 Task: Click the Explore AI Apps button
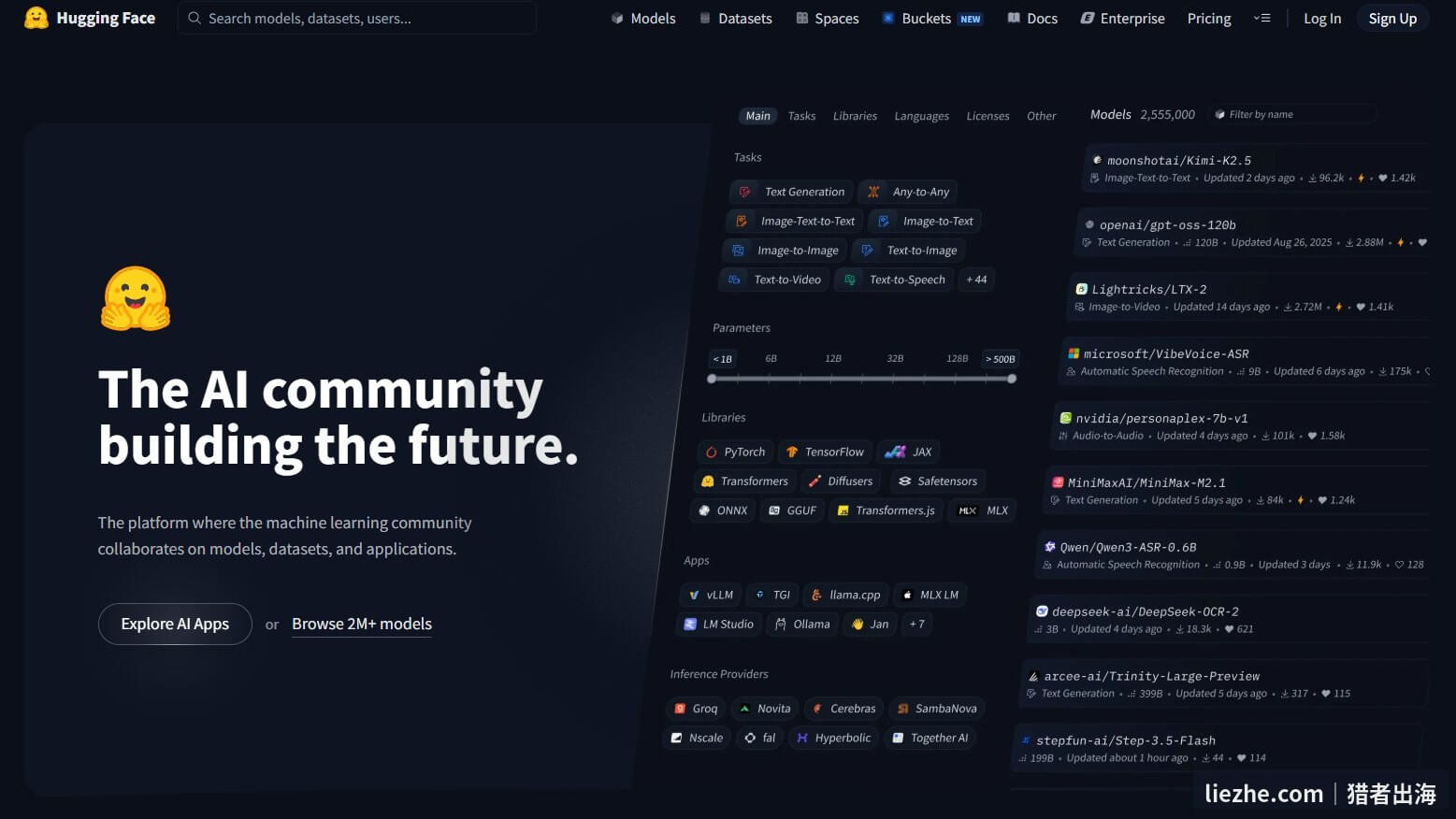[175, 624]
